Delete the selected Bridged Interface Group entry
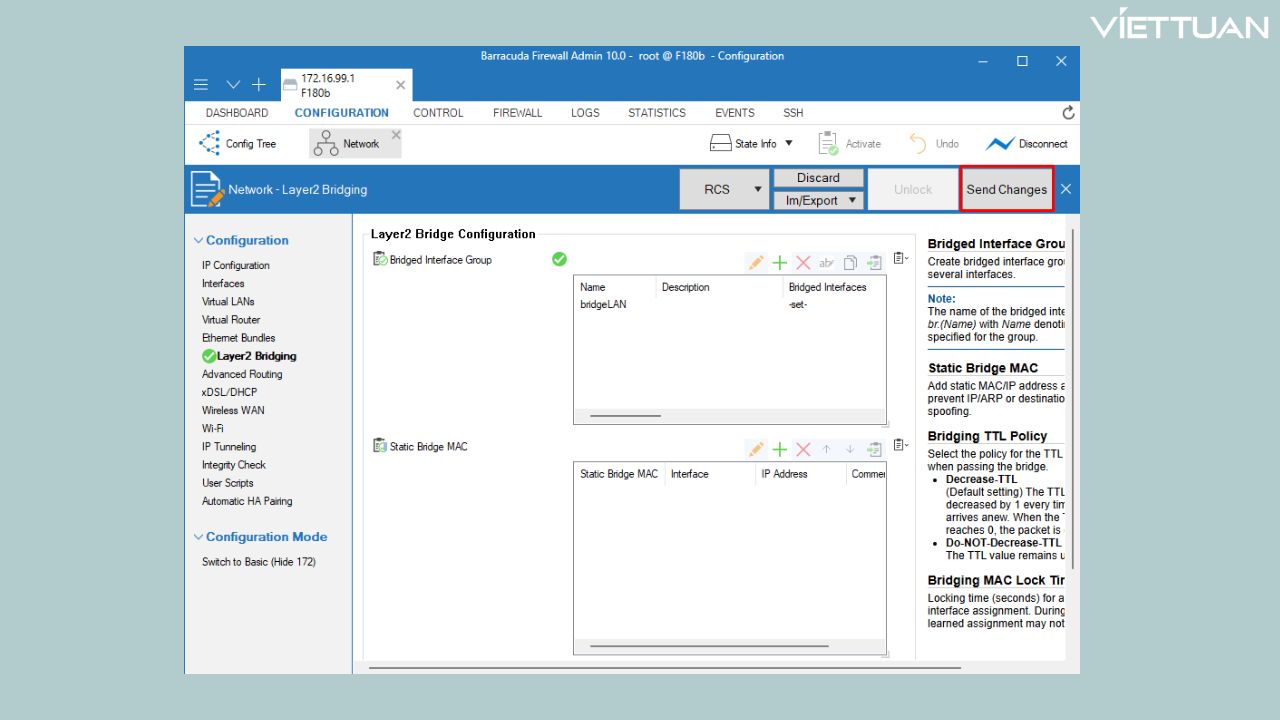 tap(803, 263)
